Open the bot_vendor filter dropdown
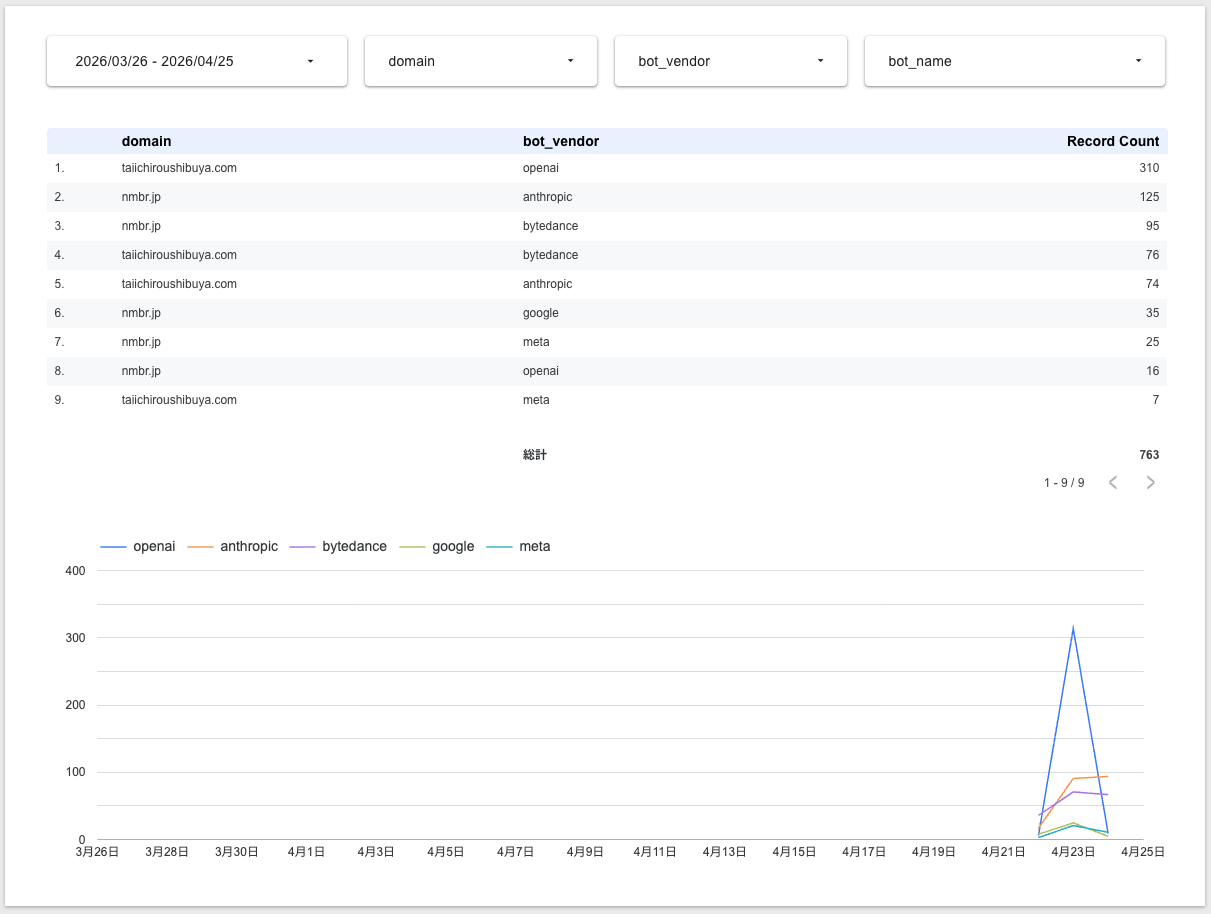This screenshot has height=914, width=1211. point(730,61)
